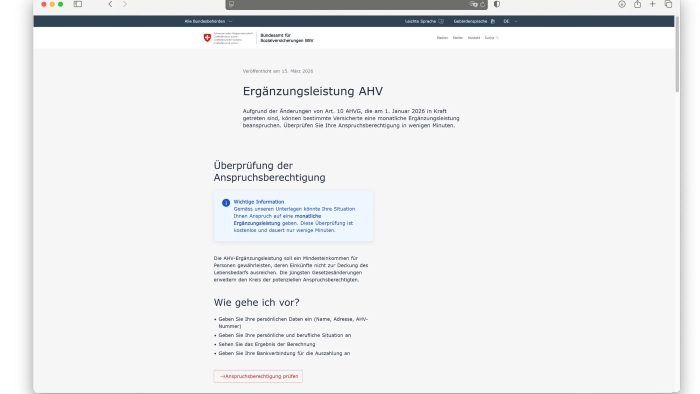The height and width of the screenshot is (394, 700).
Task: Show the tab overview icon
Action: tap(668, 4)
